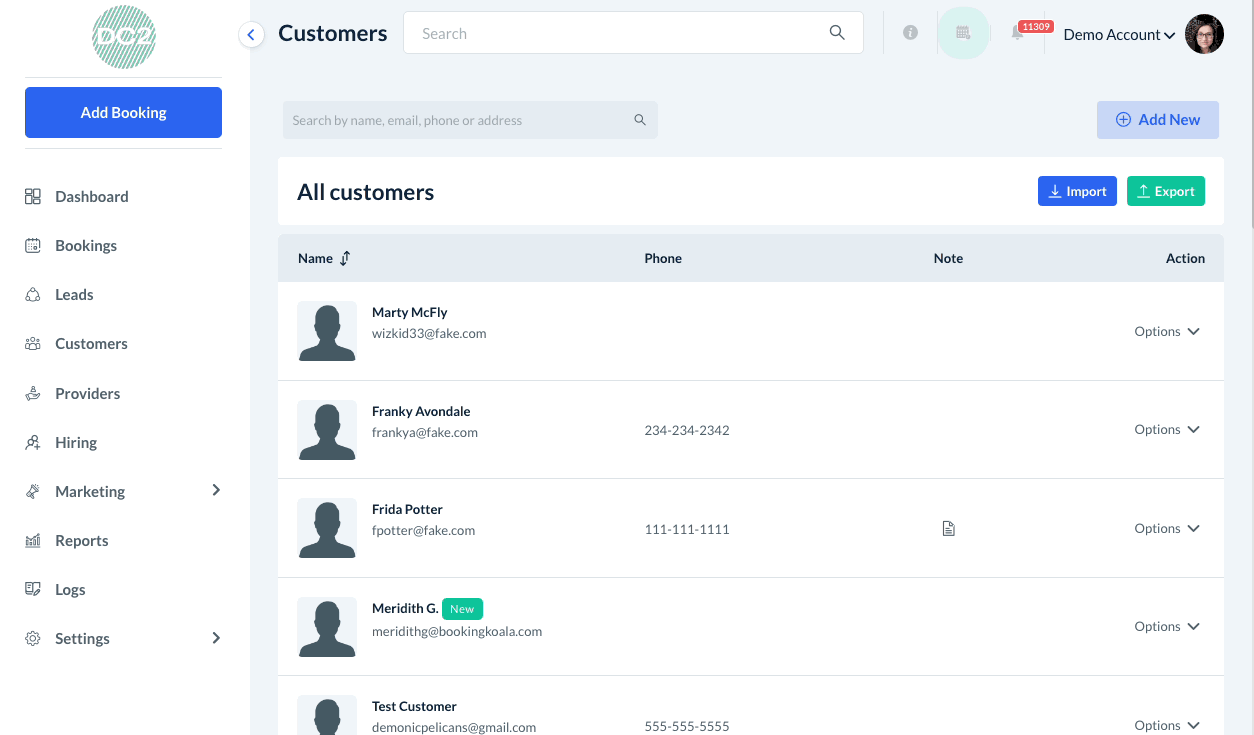Click the notification bell icon
This screenshot has height=735, width=1254.
[x=1017, y=33]
